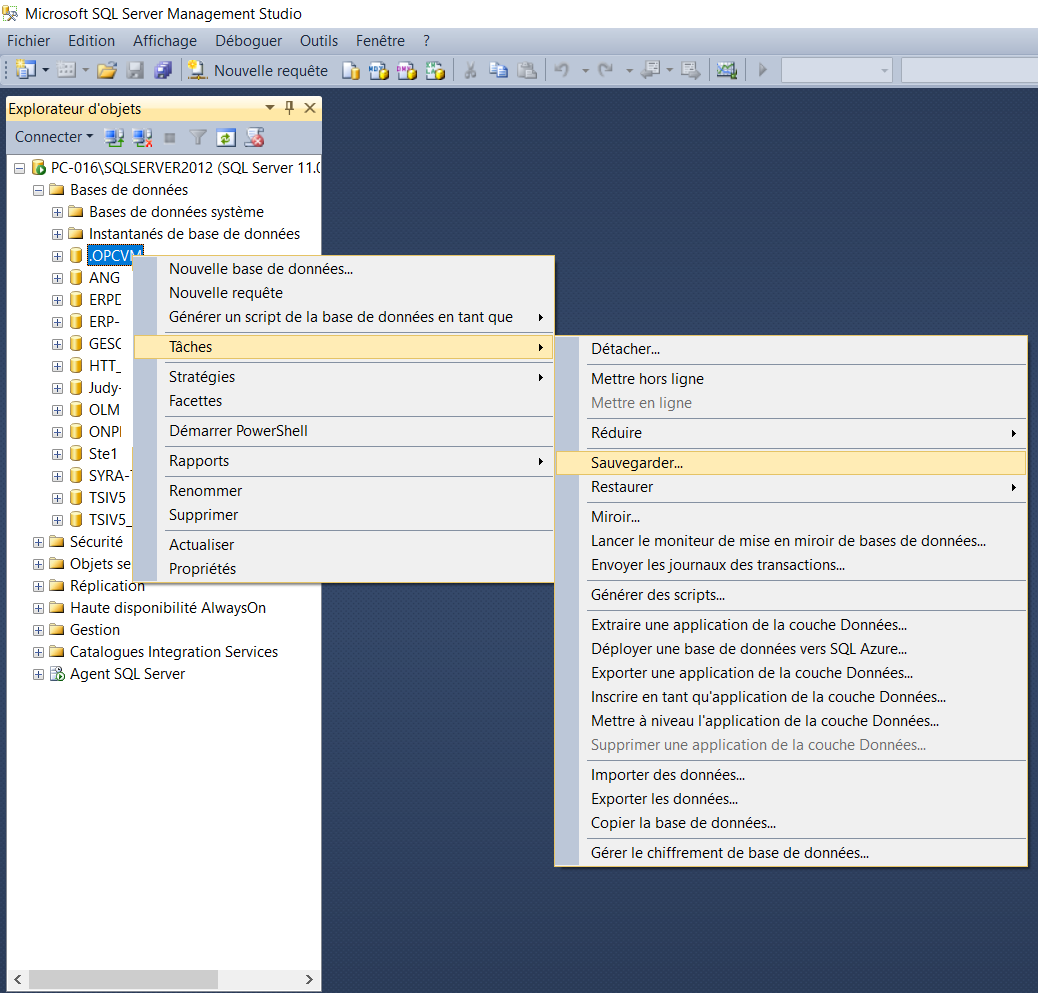Open the empty combo box in the toolbar
This screenshot has width=1038, height=993.
coord(837,70)
